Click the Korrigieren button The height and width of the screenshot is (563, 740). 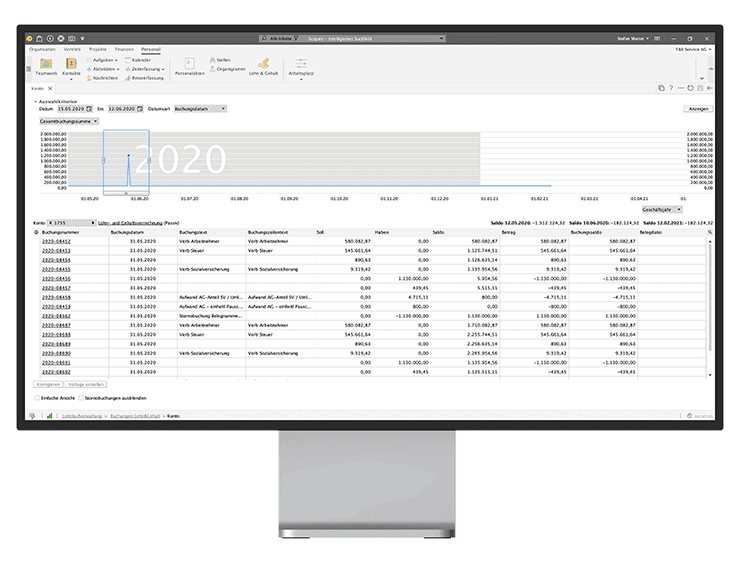[50, 383]
